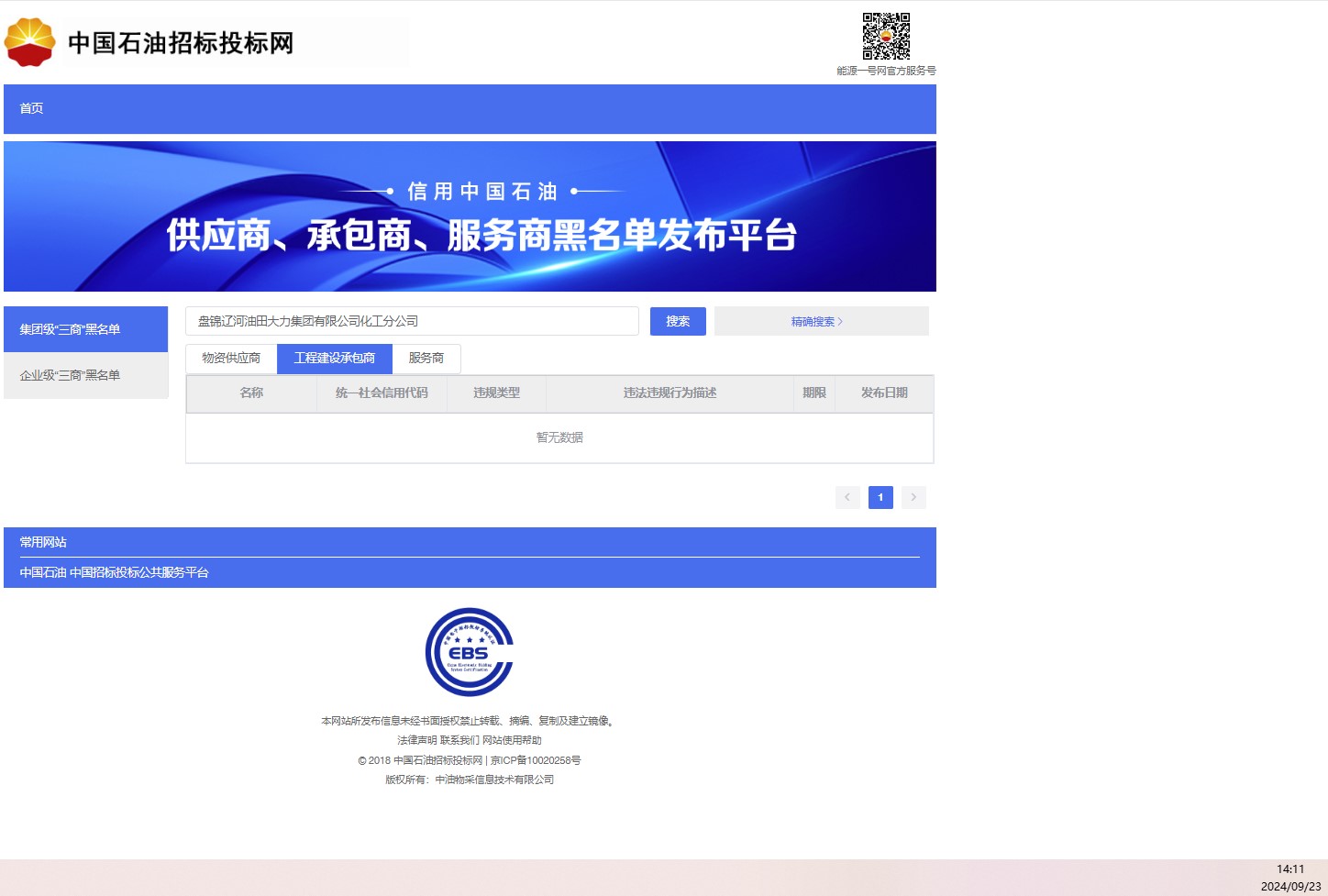Click the 中国石油招标投标网 site title
This screenshot has width=1328, height=896.
[181, 43]
